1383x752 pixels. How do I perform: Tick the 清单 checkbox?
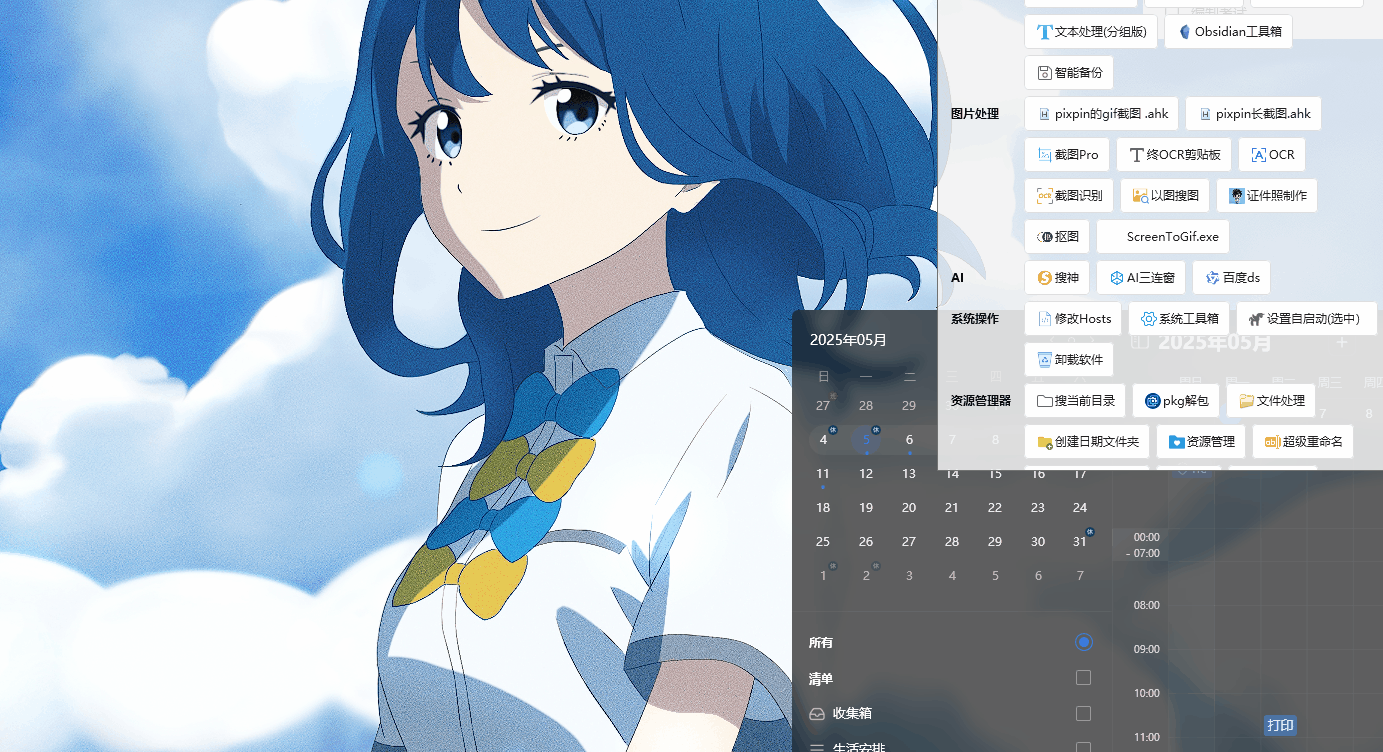point(1083,678)
